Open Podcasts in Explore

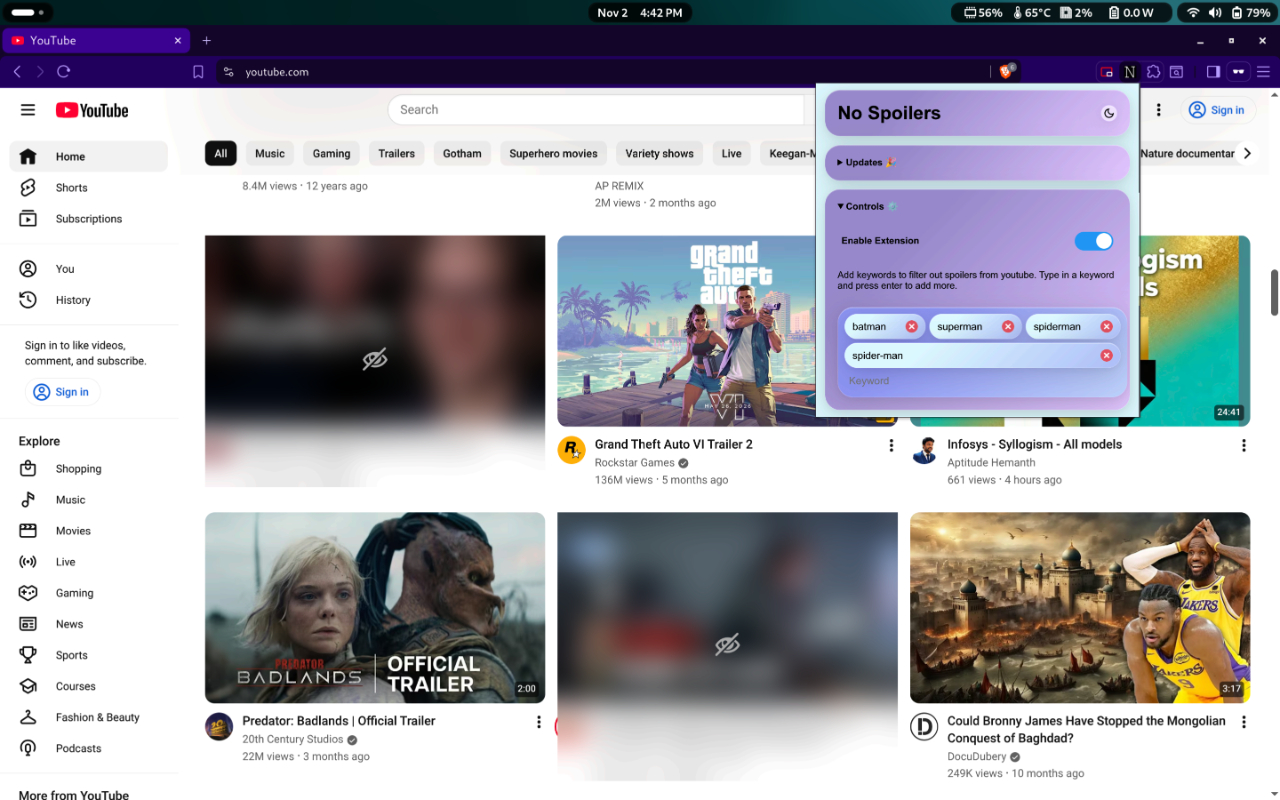(x=89, y=748)
